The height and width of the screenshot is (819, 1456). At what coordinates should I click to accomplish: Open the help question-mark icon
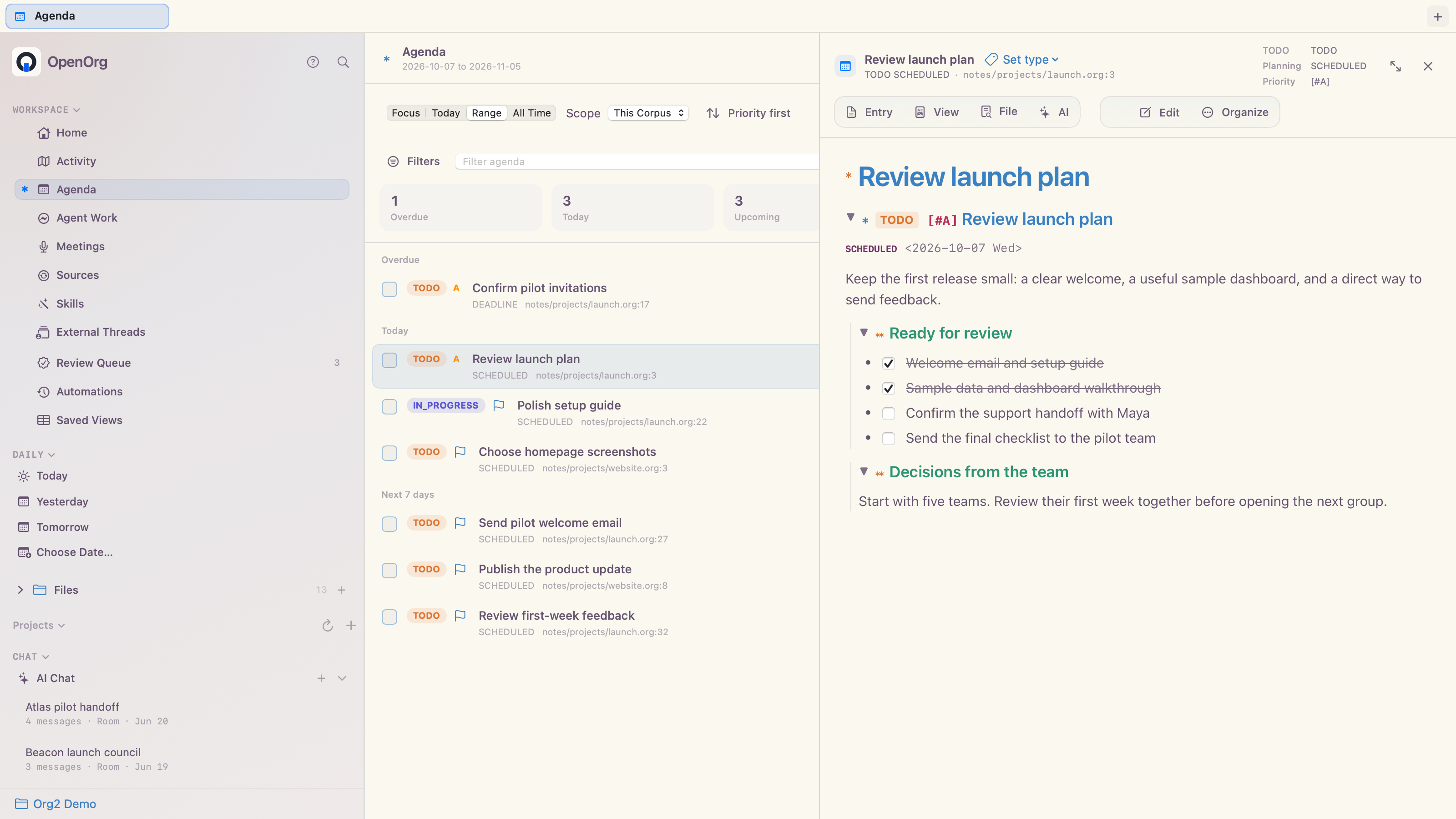coord(313,62)
